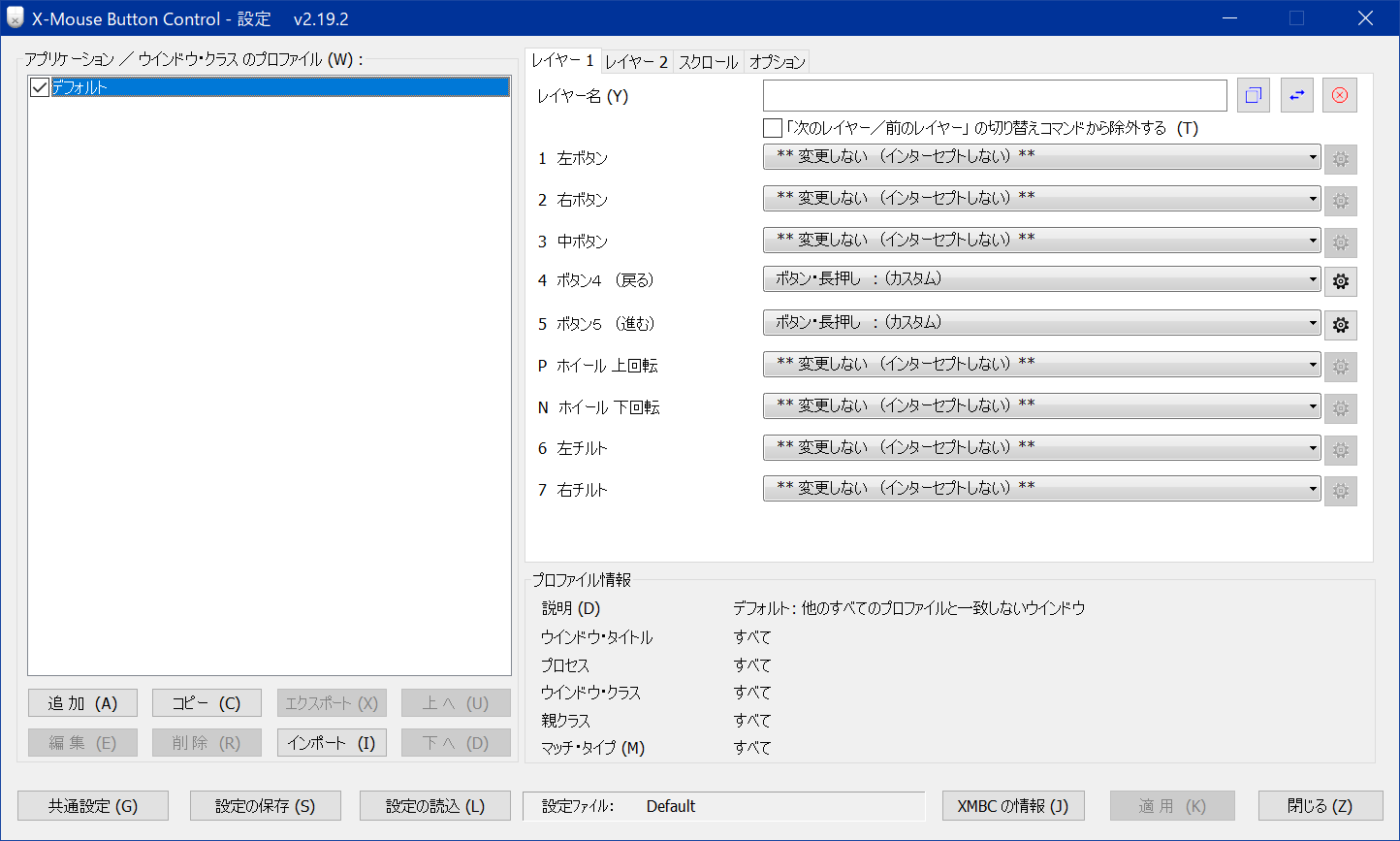Open the ボタン4 (戻る) action dropdown

pyautogui.click(x=1042, y=279)
